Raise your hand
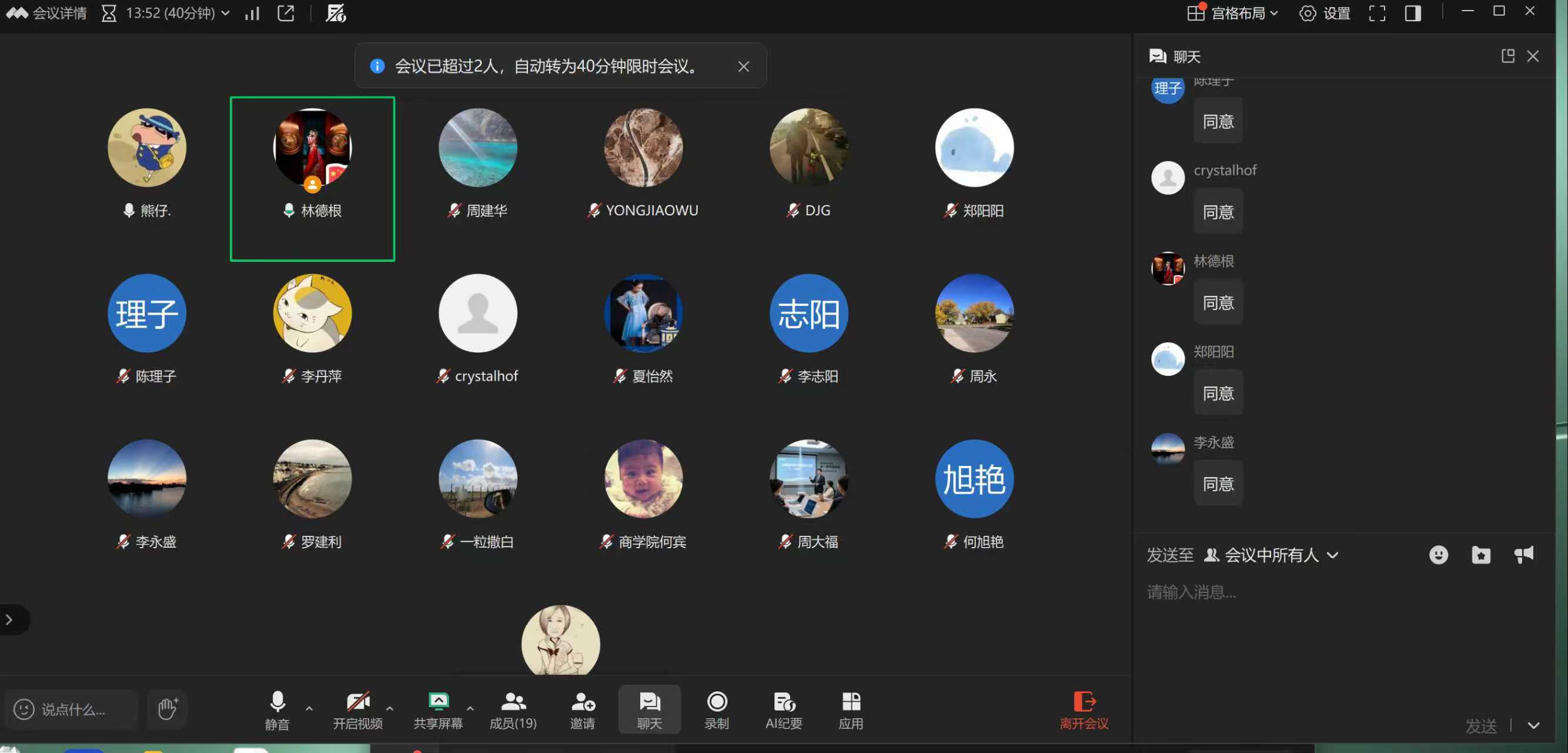Image resolution: width=1568 pixels, height=753 pixels. tap(166, 708)
